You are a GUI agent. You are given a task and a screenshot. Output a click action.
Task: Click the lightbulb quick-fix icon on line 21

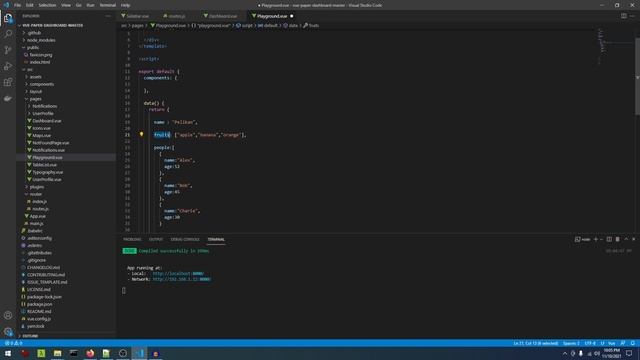(x=142, y=134)
